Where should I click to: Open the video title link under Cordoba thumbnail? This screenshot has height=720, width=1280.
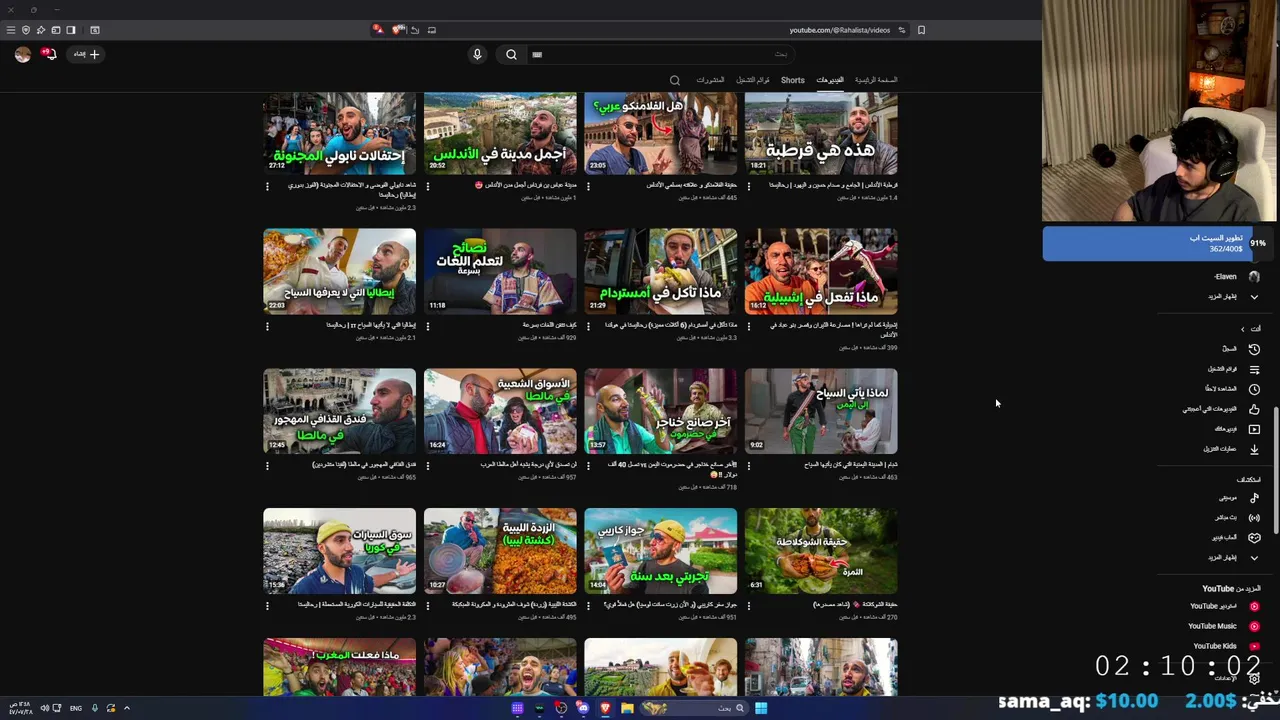[833, 185]
